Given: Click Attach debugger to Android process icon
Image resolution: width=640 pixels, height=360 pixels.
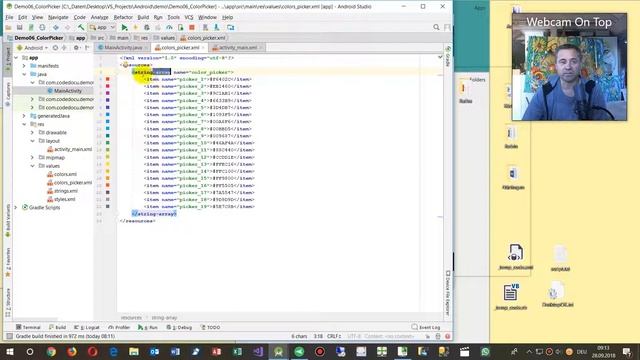Looking at the screenshot, I should pyautogui.click(x=180, y=27).
